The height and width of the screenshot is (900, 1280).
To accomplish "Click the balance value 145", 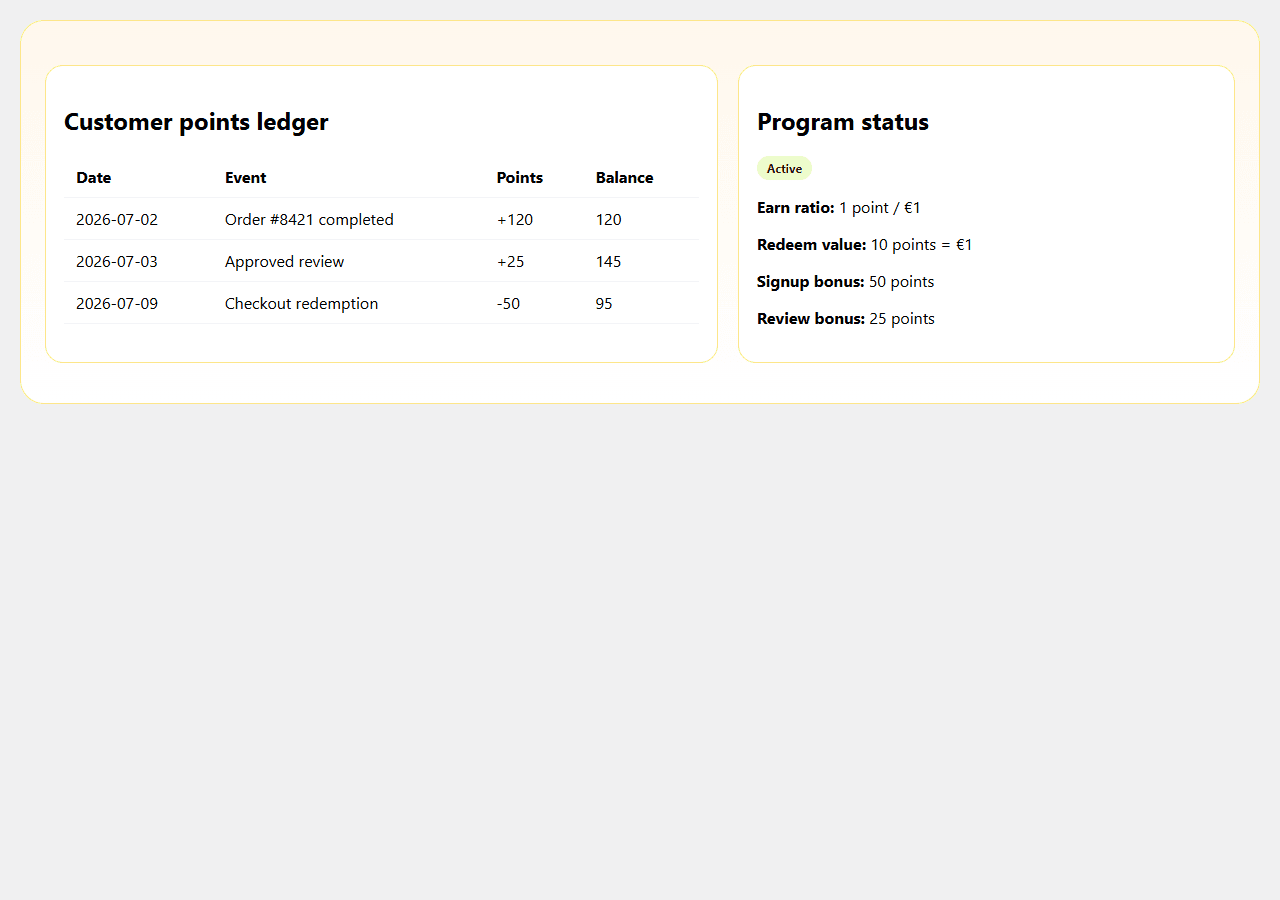I will tap(609, 262).
